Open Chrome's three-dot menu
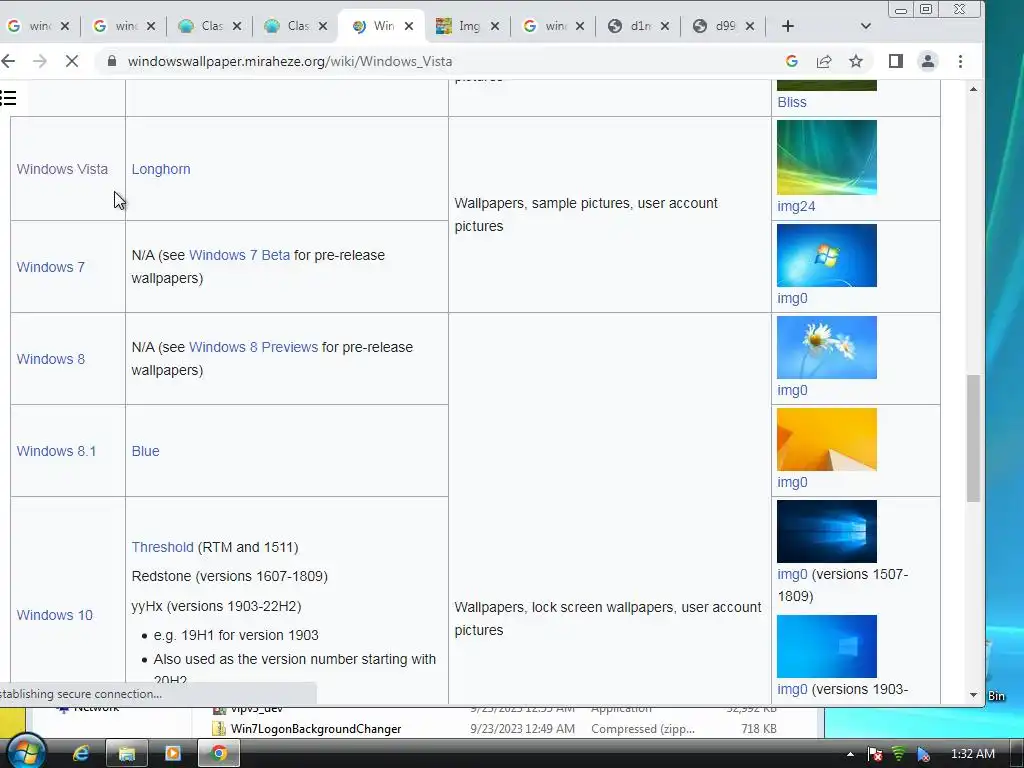Screen dimensions: 1024x768 (960, 61)
